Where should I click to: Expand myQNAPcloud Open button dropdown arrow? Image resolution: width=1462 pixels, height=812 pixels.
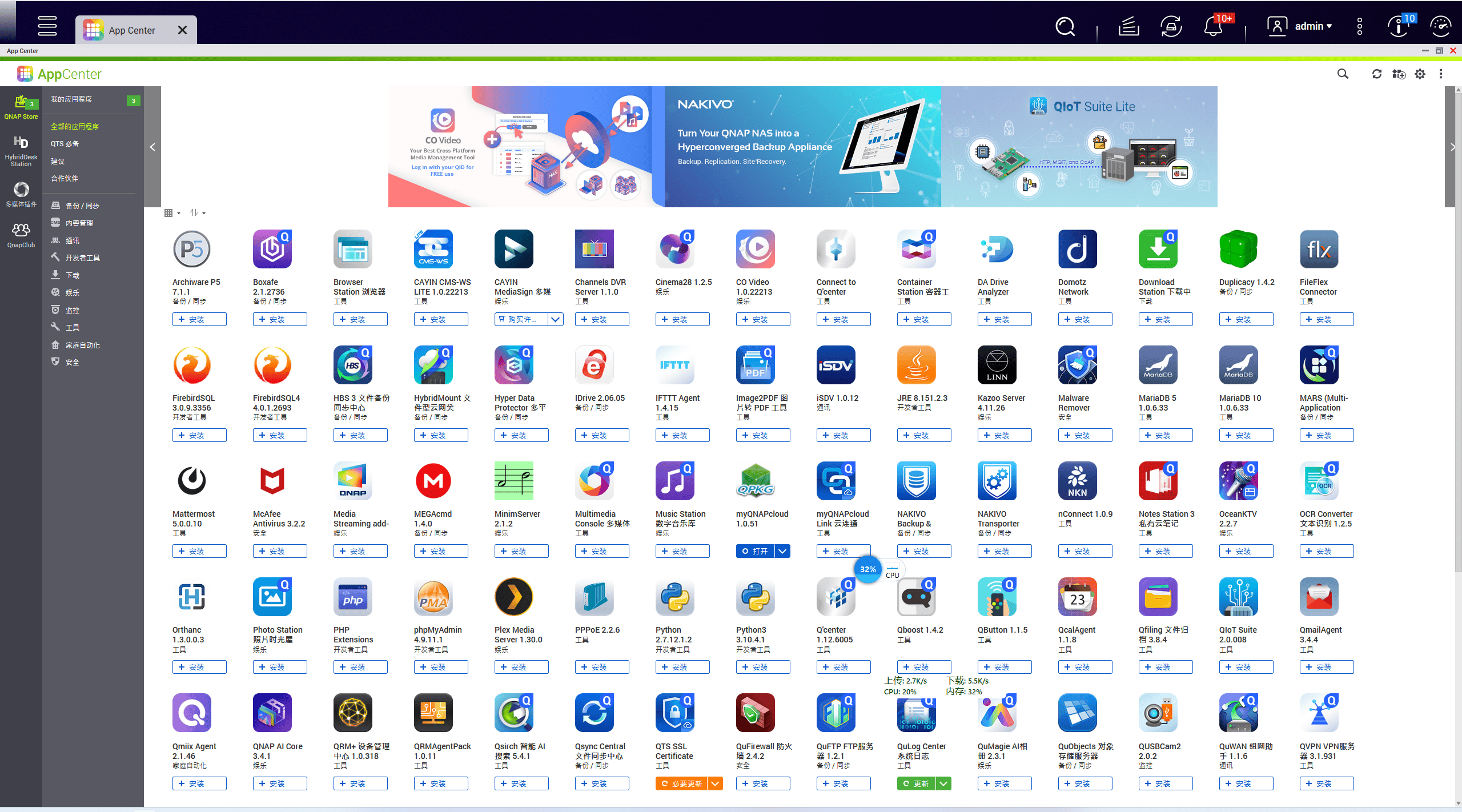click(x=783, y=551)
